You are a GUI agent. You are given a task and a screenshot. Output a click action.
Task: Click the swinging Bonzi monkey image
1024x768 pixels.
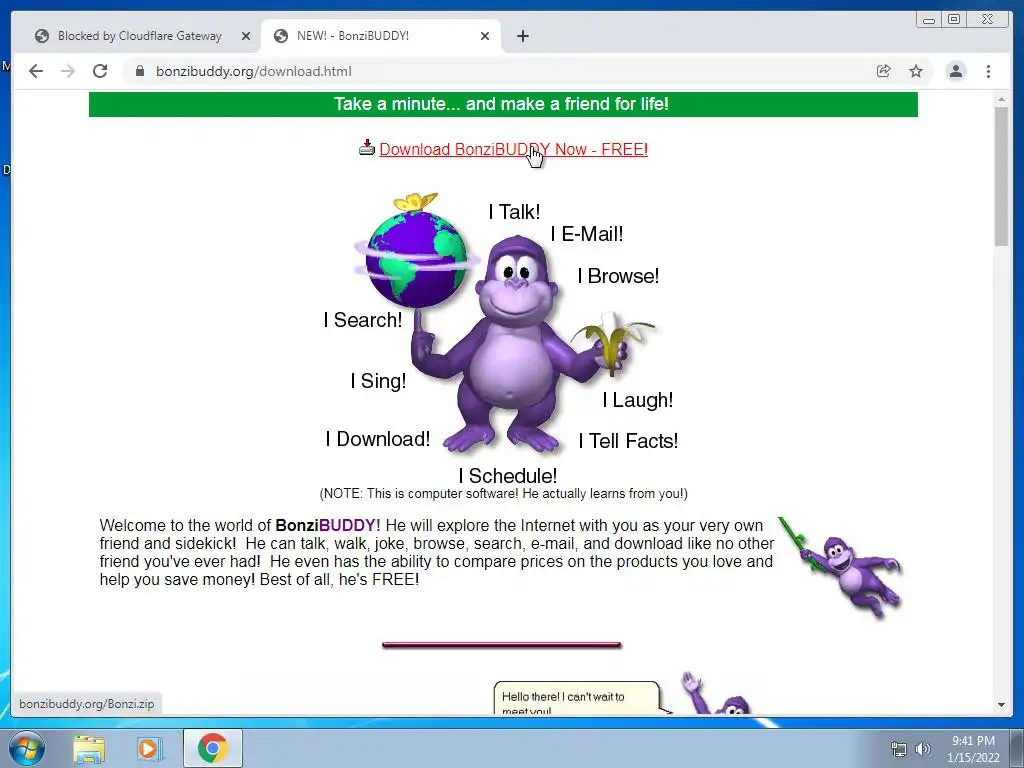click(842, 567)
